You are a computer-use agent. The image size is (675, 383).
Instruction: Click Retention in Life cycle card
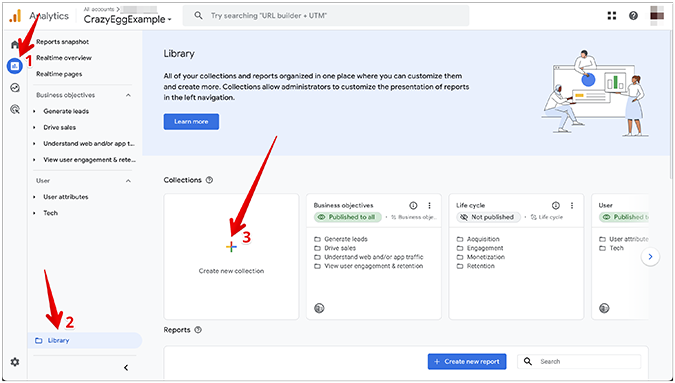(x=480, y=266)
